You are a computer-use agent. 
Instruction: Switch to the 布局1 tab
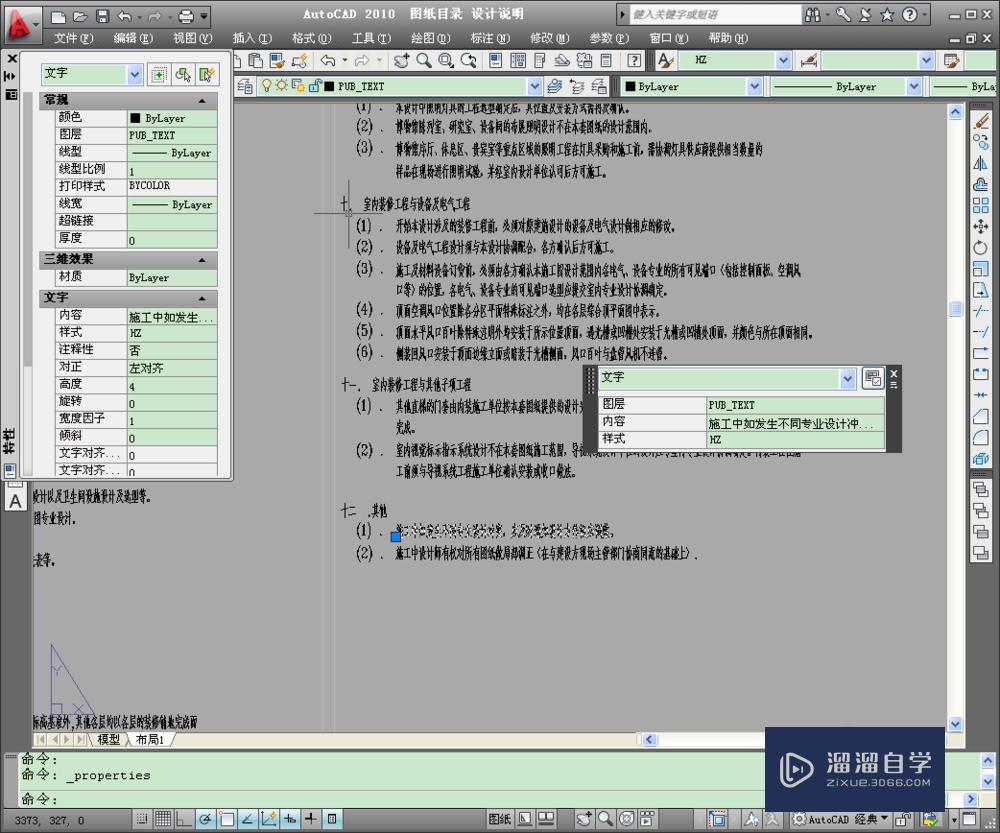click(150, 740)
